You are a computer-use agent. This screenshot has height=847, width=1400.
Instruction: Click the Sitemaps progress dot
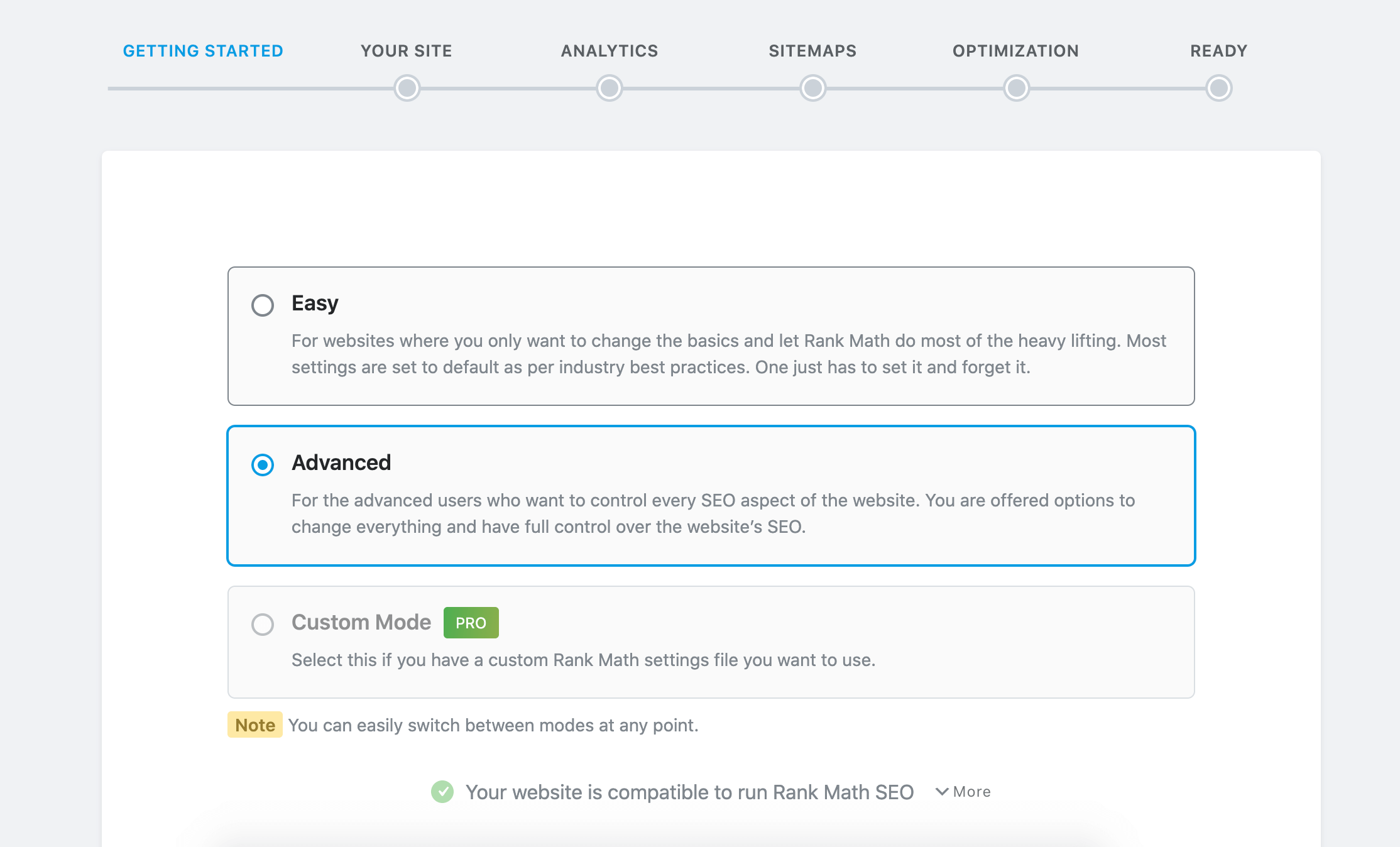[x=813, y=88]
